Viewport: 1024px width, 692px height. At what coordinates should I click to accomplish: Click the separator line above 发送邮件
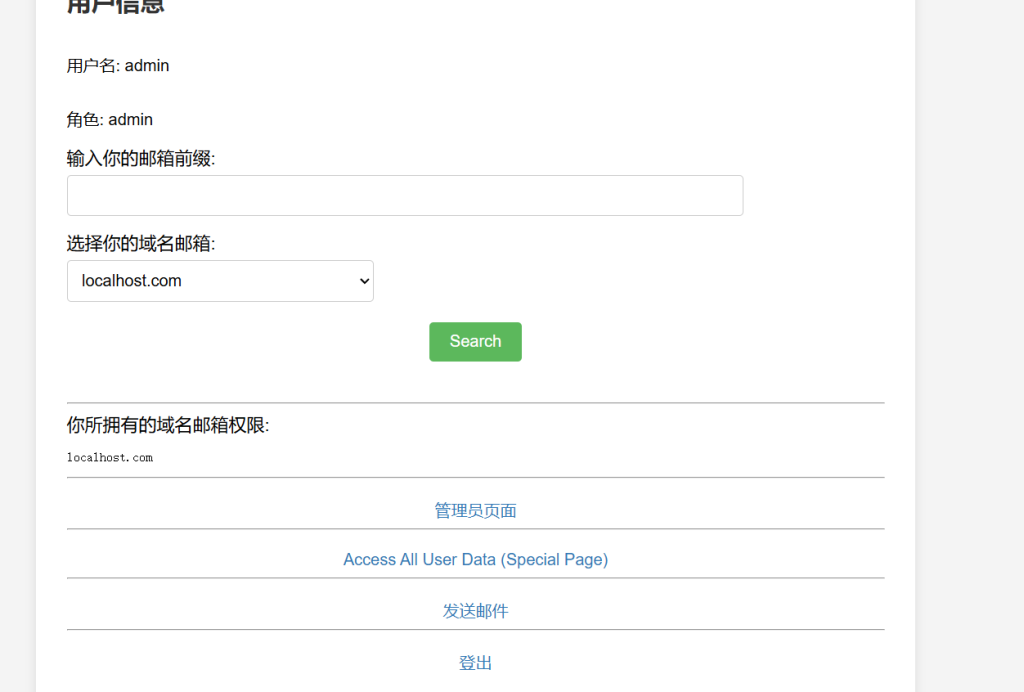coord(475,578)
